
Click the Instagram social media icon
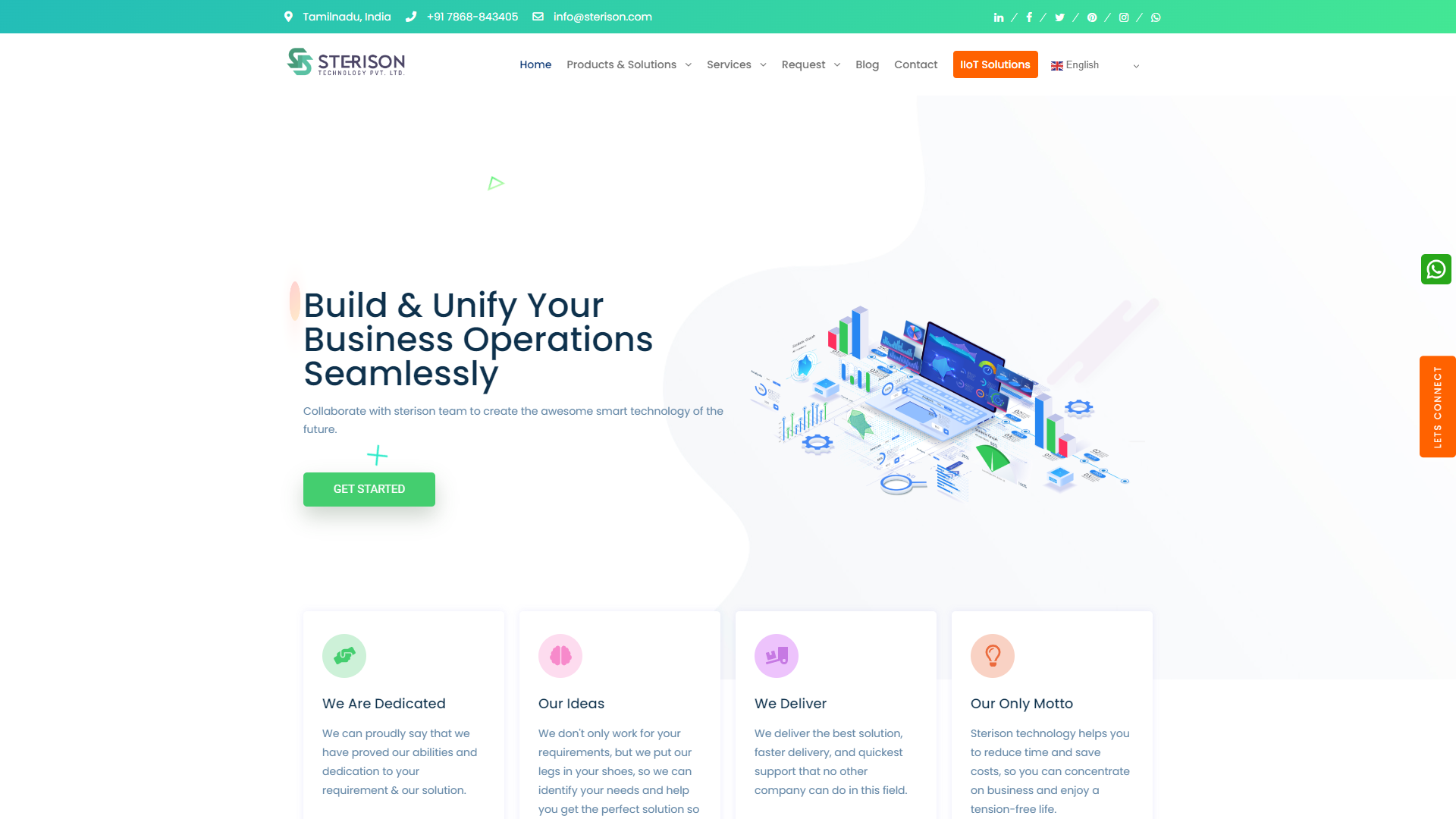(1123, 16)
